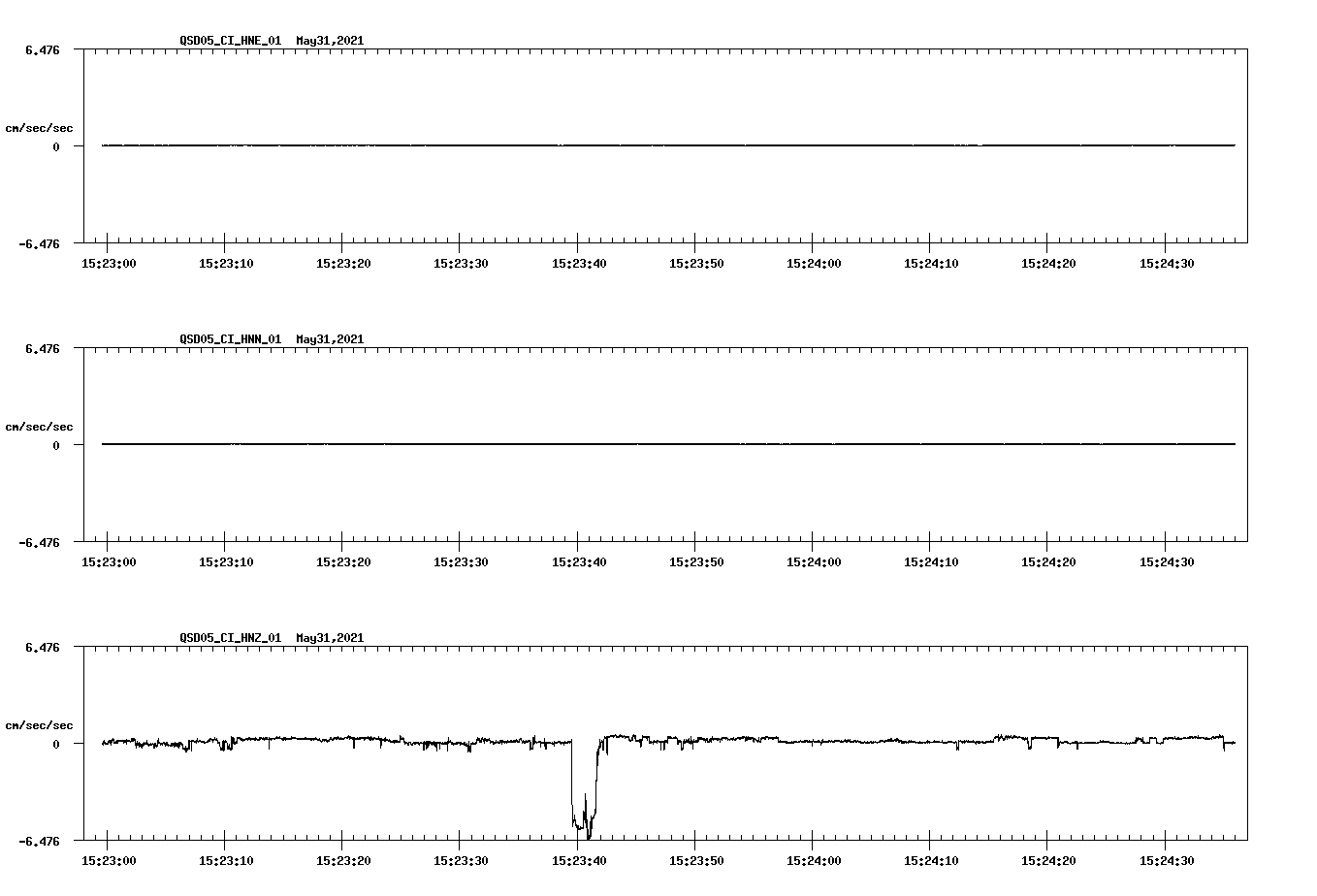Screen dimensions: 1317x896
Task: Pick the 15:24:20 time label under HNZ plot
Action: point(1047,860)
